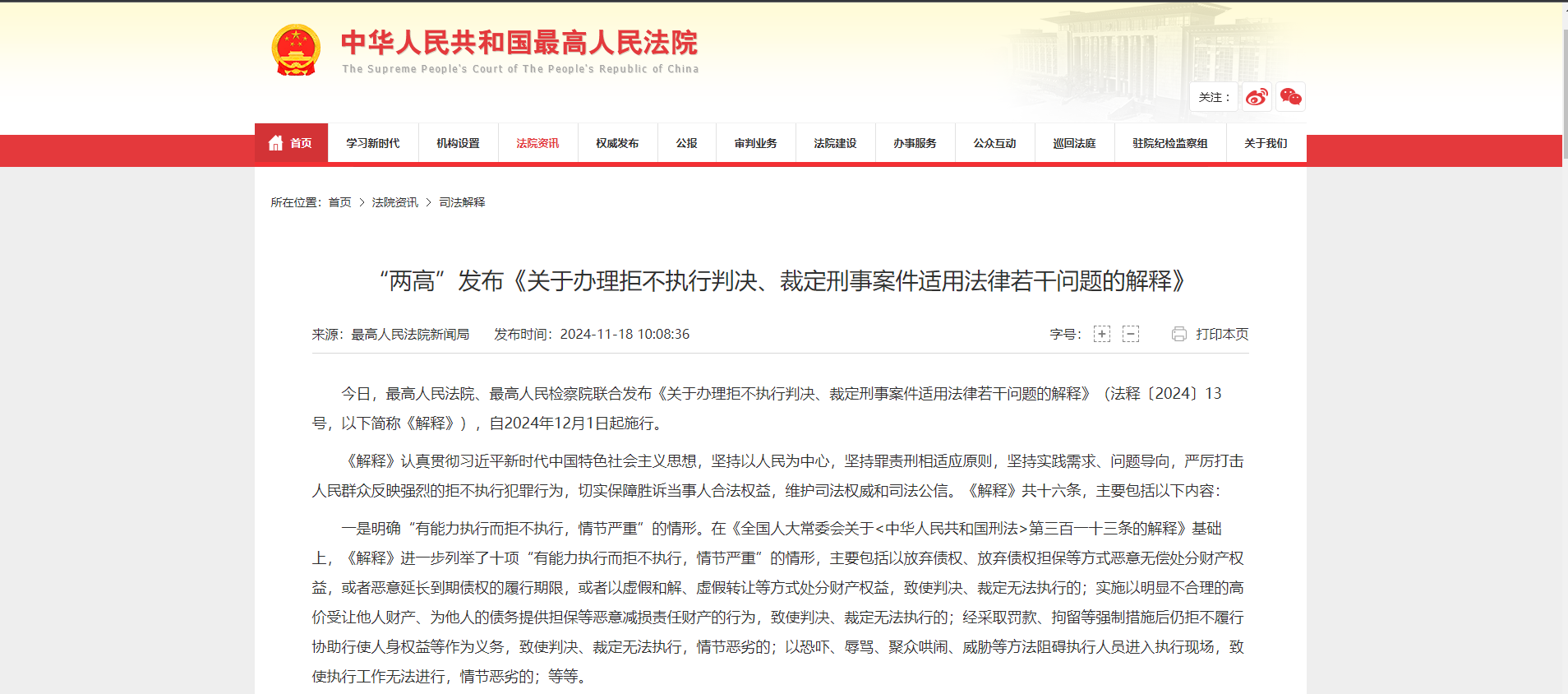The image size is (1568, 694).
Task: Click the 打印本页 print link
Action: point(1222,334)
